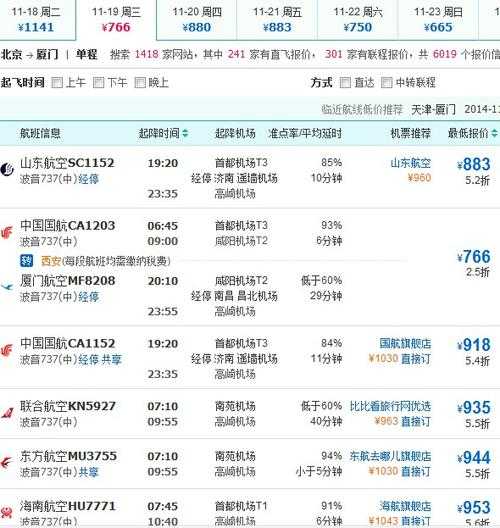Select the 11-20 周四 ¥880 date tab
This screenshot has width=500, height=528.
(197, 20)
